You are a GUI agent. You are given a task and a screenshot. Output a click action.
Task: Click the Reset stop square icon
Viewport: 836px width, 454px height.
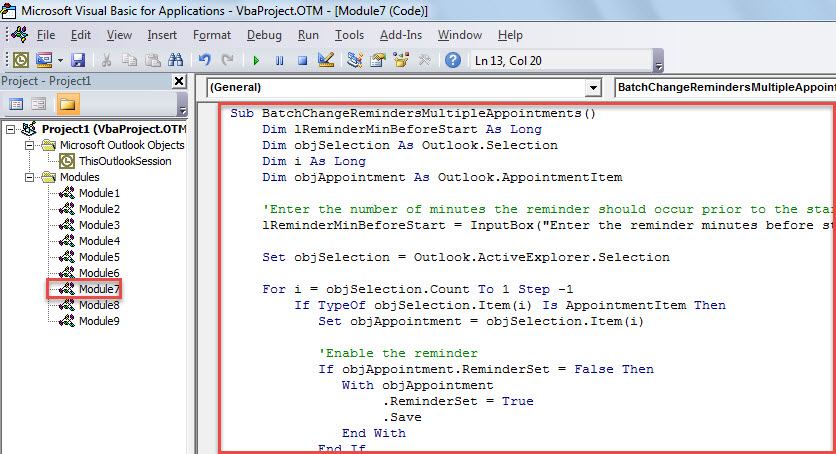tap(302, 60)
